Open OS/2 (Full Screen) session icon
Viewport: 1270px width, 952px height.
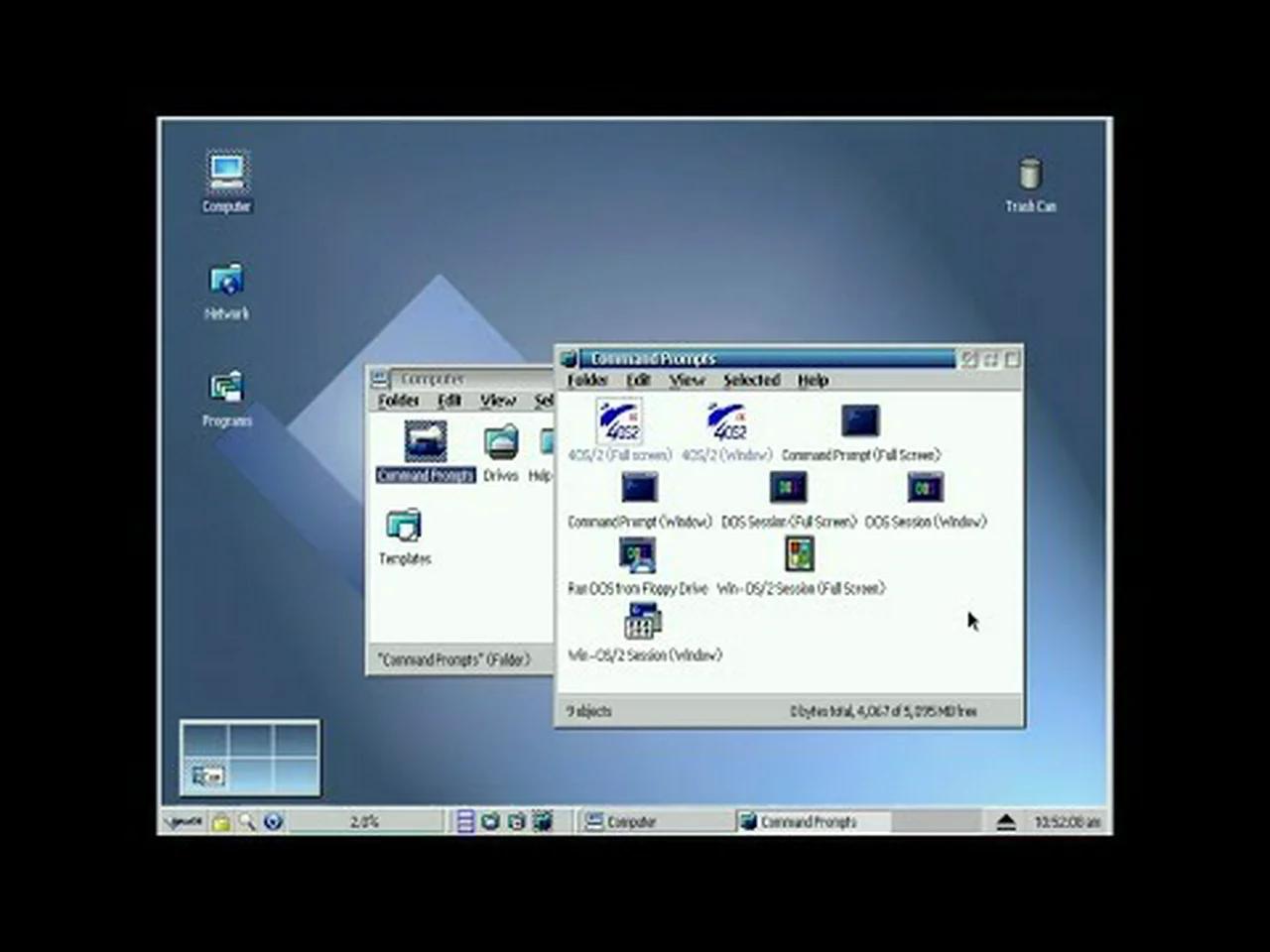click(x=617, y=420)
